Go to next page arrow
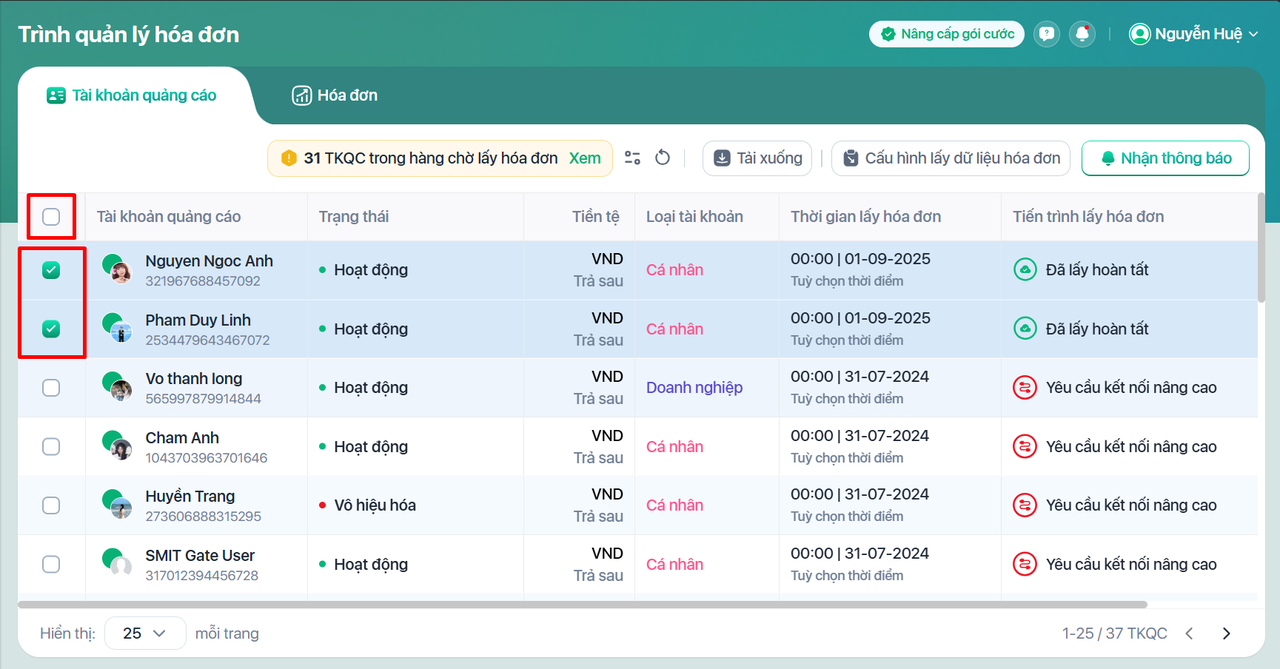 point(1226,634)
